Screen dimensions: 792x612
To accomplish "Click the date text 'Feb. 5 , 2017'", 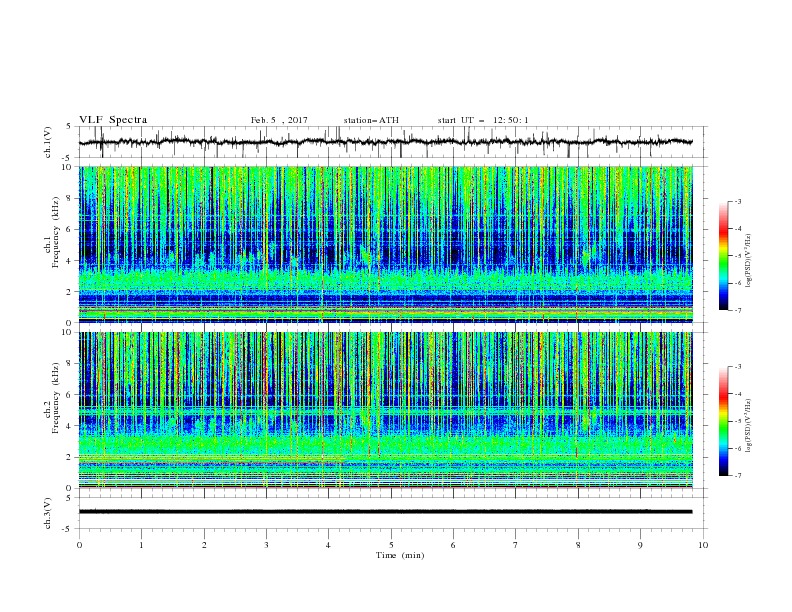I will 279,120.
